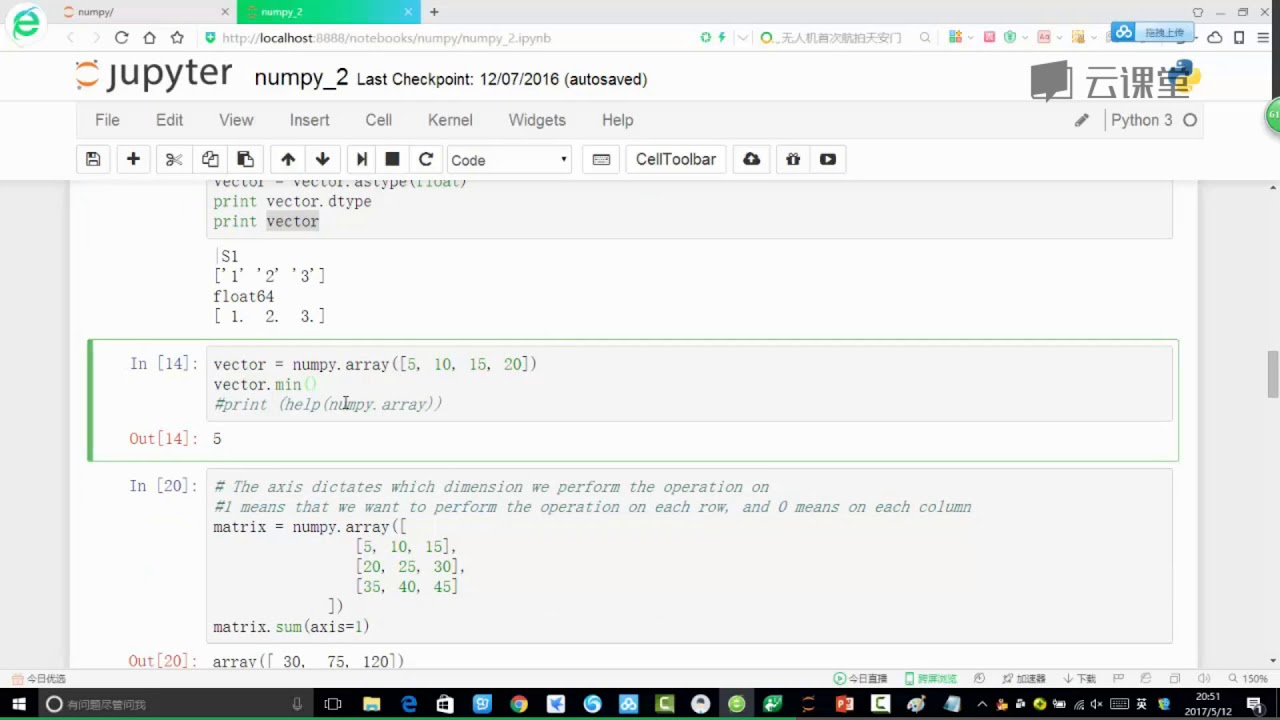The height and width of the screenshot is (720, 1280).
Task: Interrupt kernel with the stop square icon
Action: pos(393,159)
